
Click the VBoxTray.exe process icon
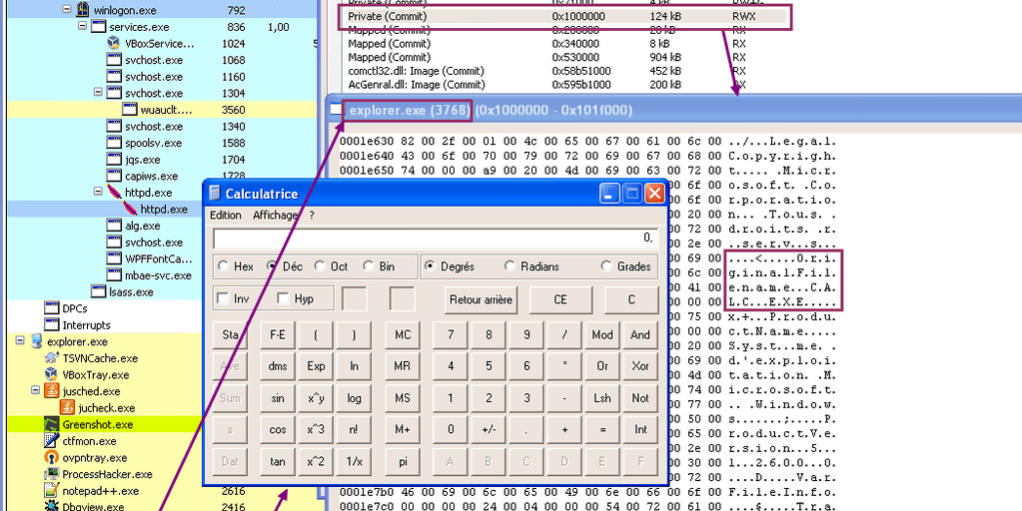[53, 375]
